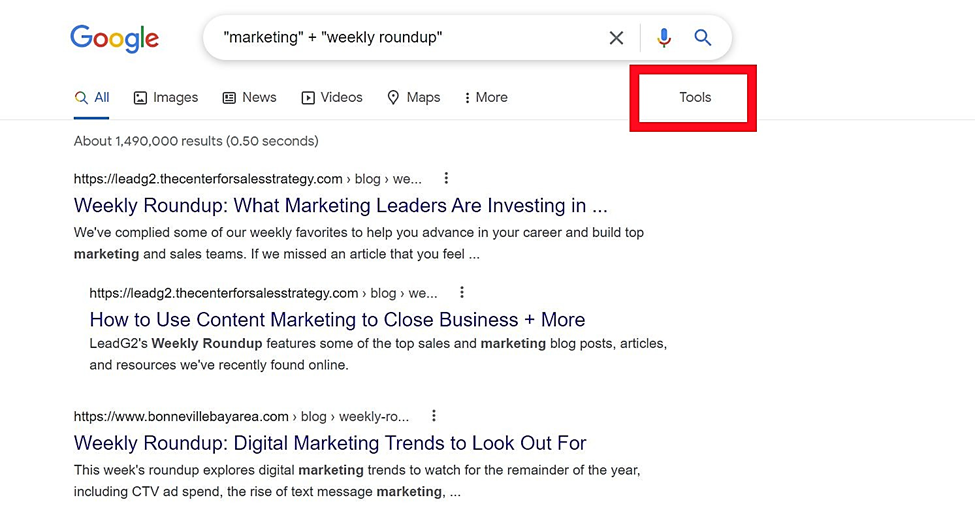The height and width of the screenshot is (517, 975).
Task: Open the Videos results tab
Action: [x=332, y=98]
